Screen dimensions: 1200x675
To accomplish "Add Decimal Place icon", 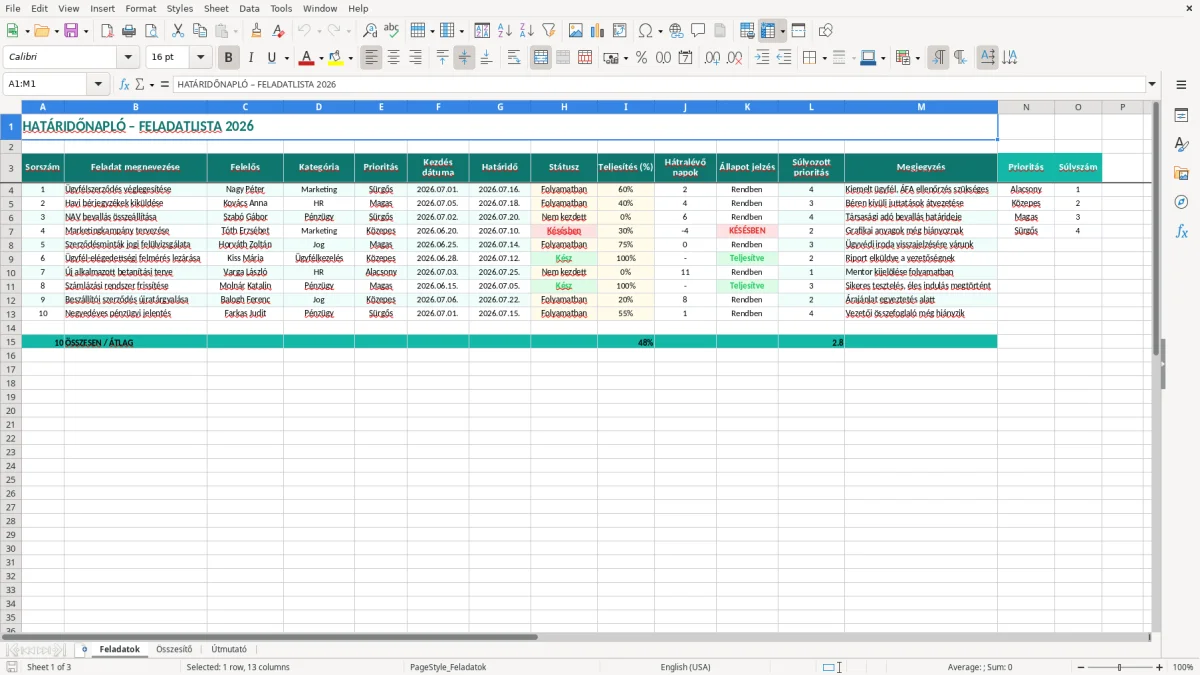I will [713, 58].
